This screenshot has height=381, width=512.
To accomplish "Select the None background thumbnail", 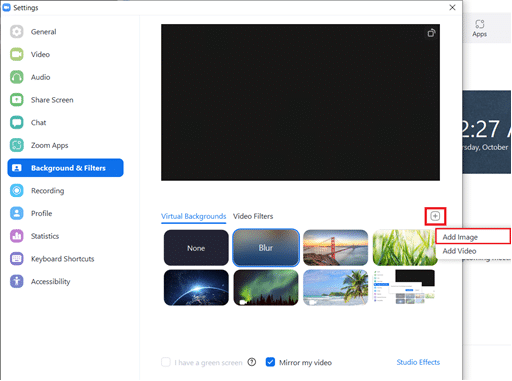I will pos(196,248).
